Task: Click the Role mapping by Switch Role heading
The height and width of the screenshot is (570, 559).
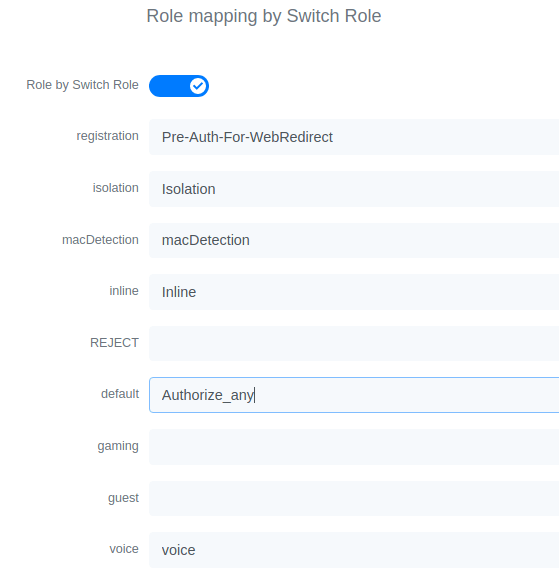Action: [x=264, y=16]
